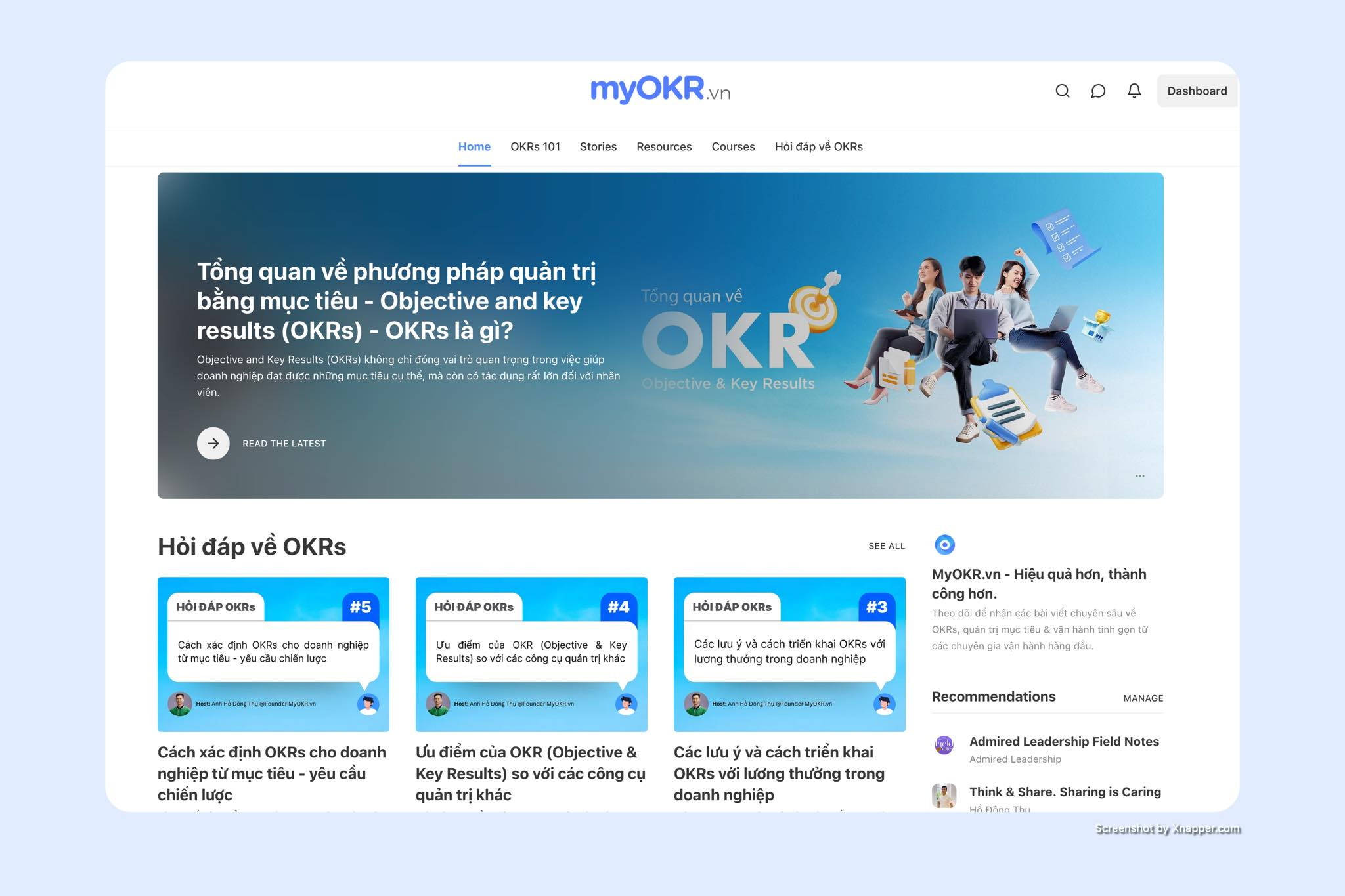Open article Ưu điểm của OKR title

click(x=531, y=773)
